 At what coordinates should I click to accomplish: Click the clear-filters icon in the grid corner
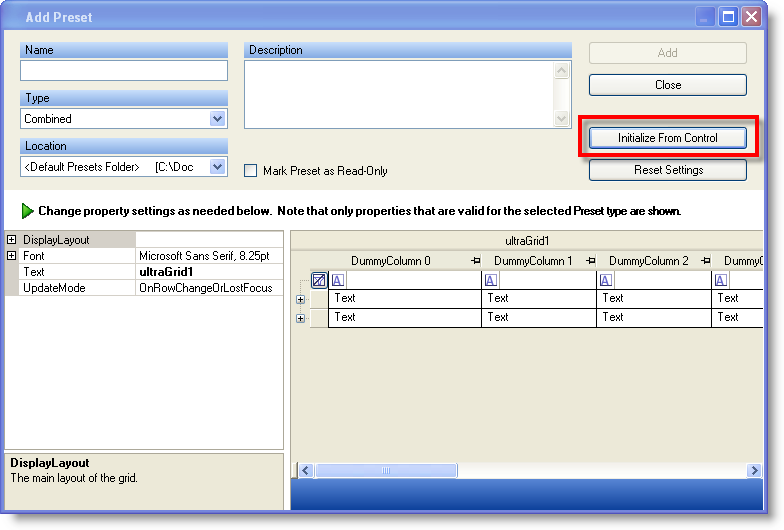point(319,281)
